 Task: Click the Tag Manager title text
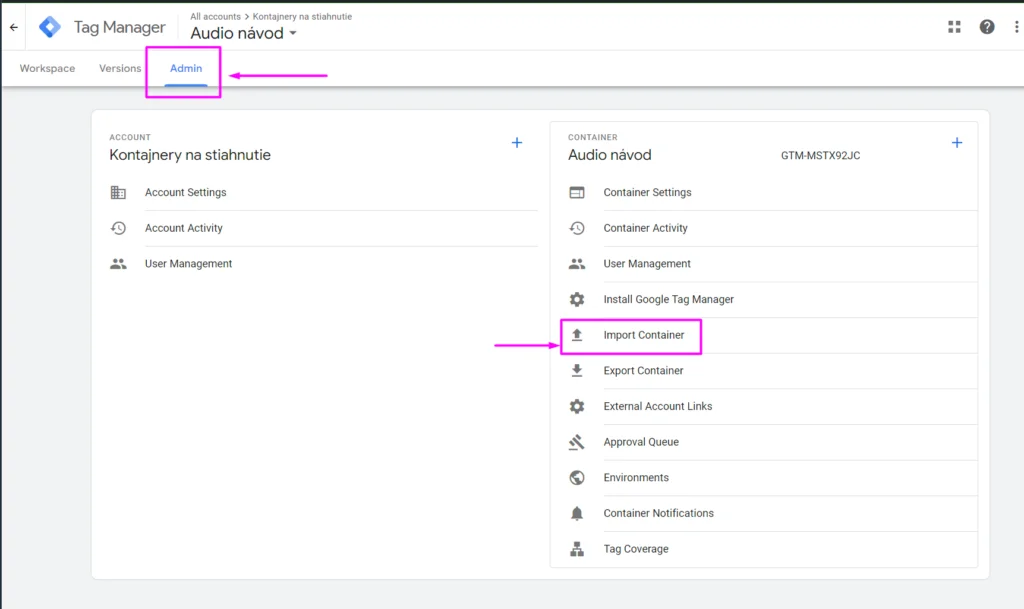coord(120,27)
